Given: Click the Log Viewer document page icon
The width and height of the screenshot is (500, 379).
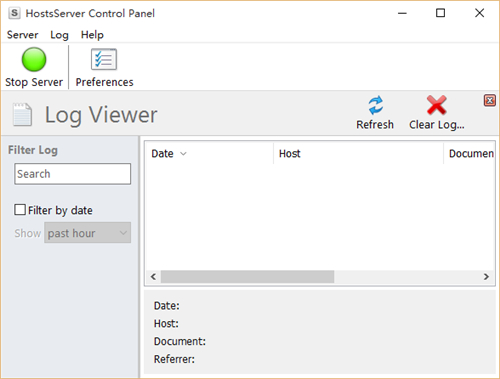Looking at the screenshot, I should (22, 115).
